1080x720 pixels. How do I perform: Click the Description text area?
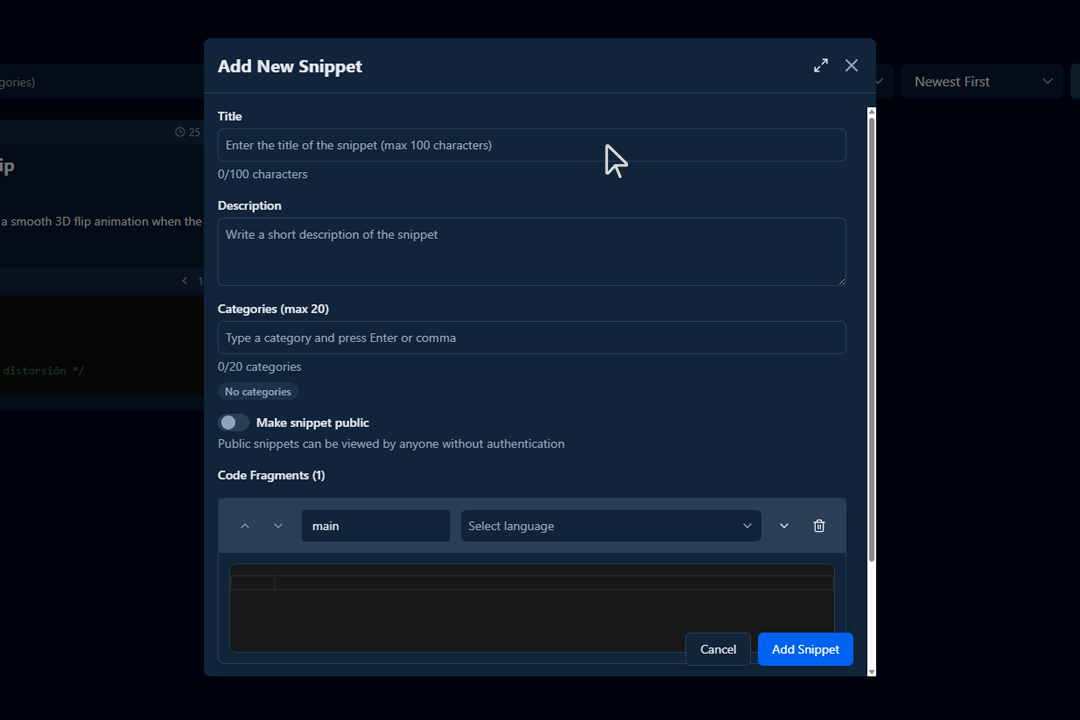coord(531,250)
